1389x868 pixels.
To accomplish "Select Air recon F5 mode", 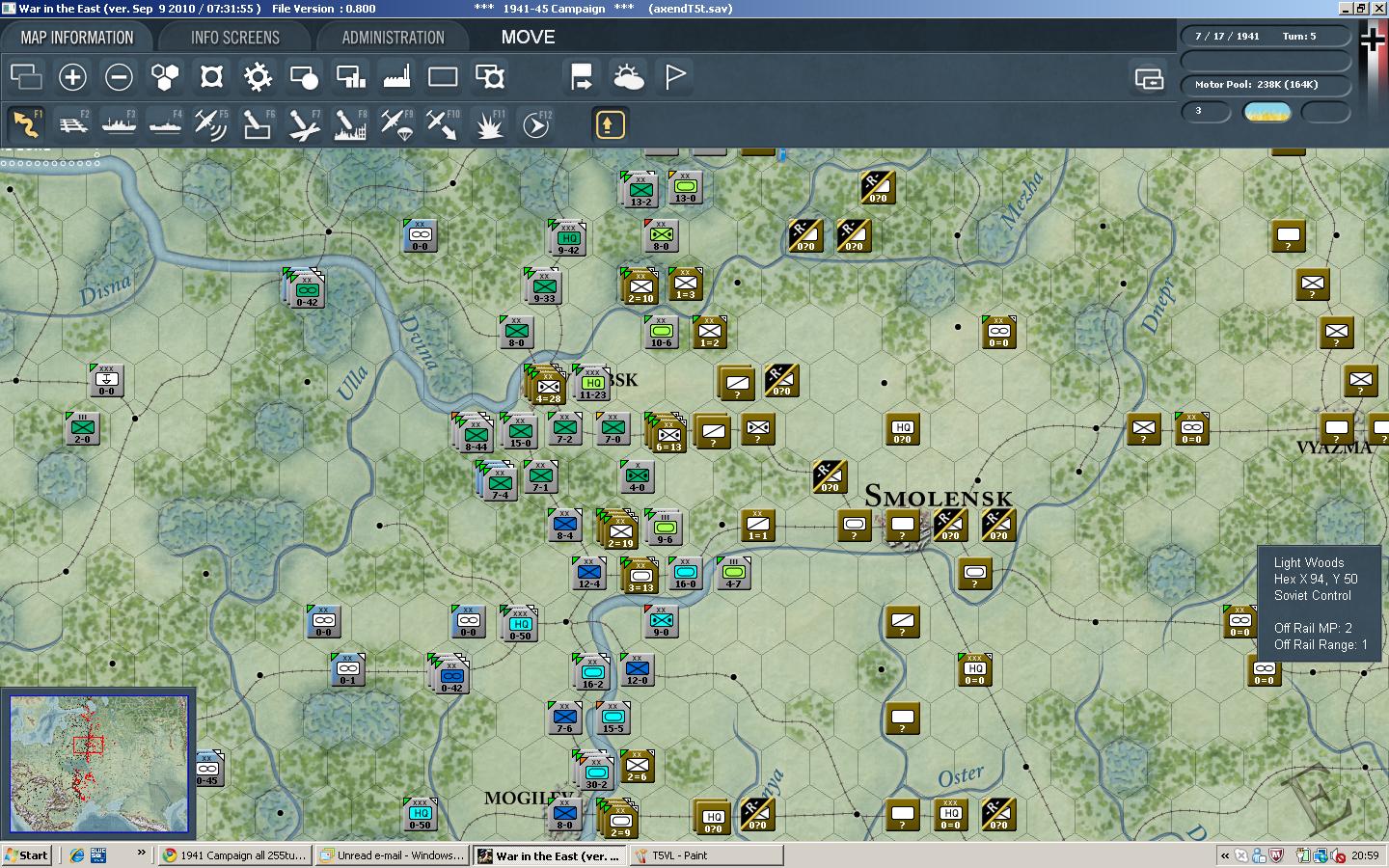I will (x=211, y=124).
